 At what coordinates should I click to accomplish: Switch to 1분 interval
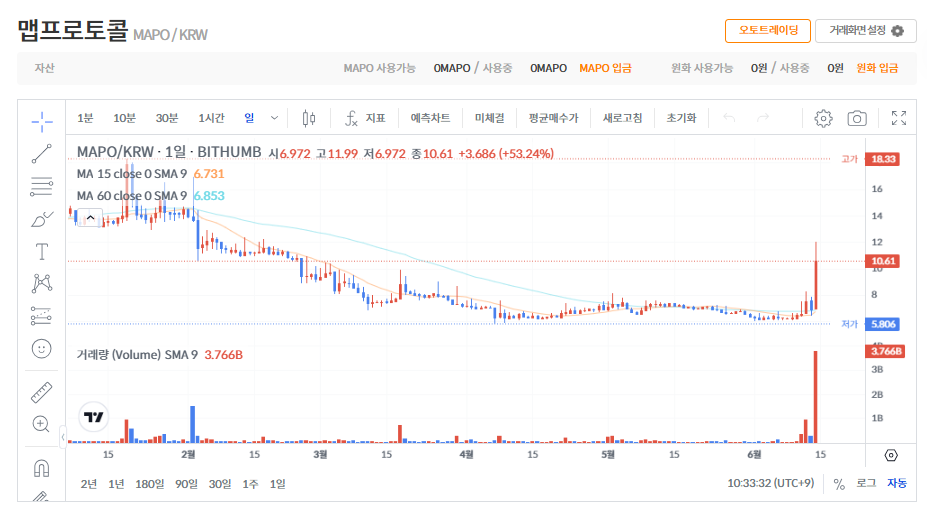pos(85,118)
